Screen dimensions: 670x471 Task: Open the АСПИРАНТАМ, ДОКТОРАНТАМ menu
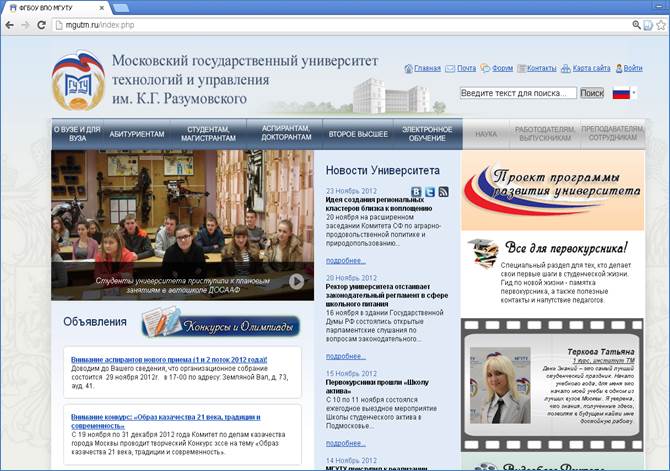(286, 133)
